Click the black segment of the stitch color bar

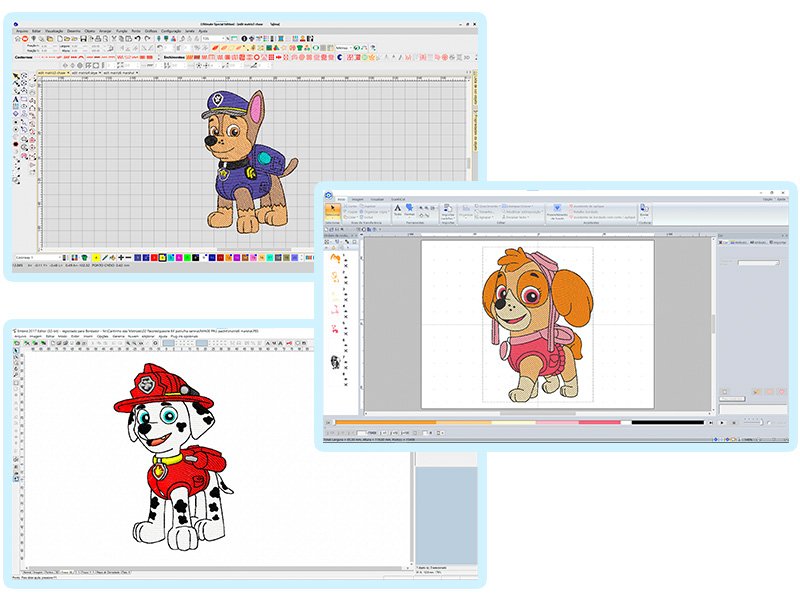pyautogui.click(x=667, y=422)
